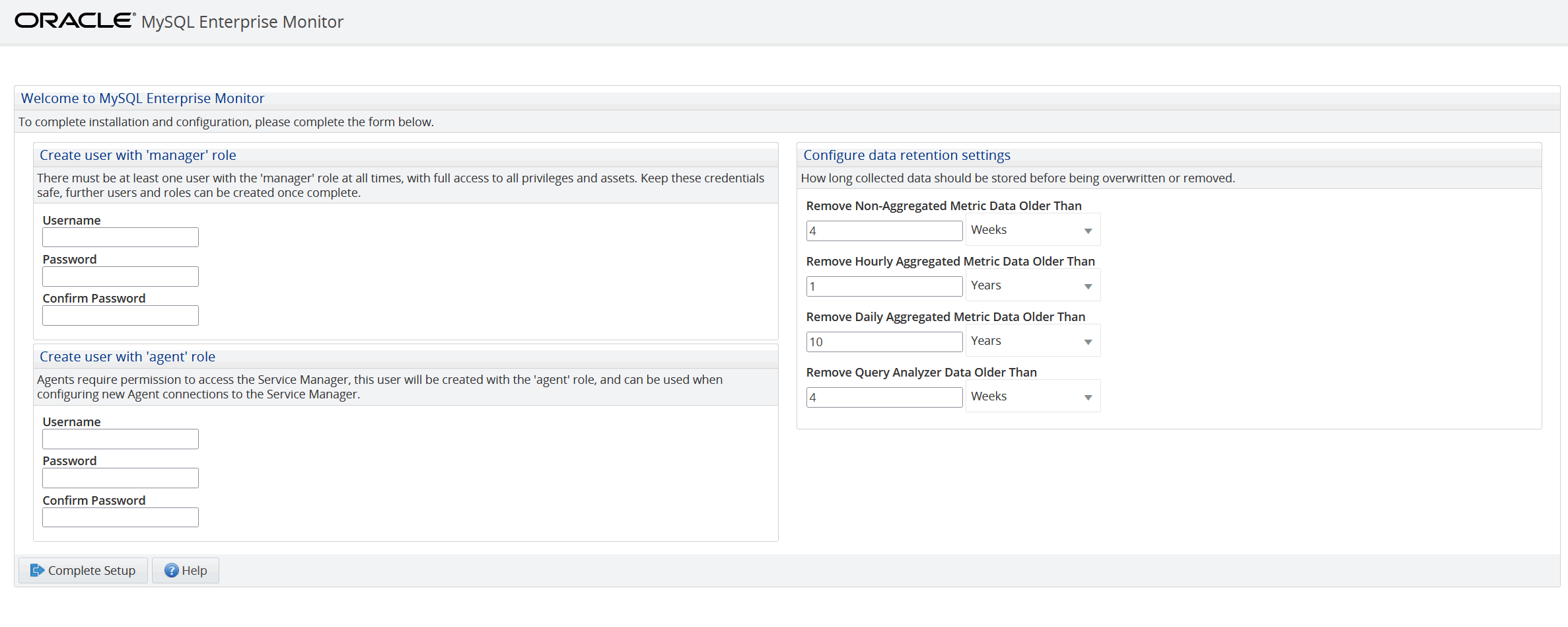Focus the agent role Confirm Password field
The height and width of the screenshot is (627, 1568).
pos(120,517)
